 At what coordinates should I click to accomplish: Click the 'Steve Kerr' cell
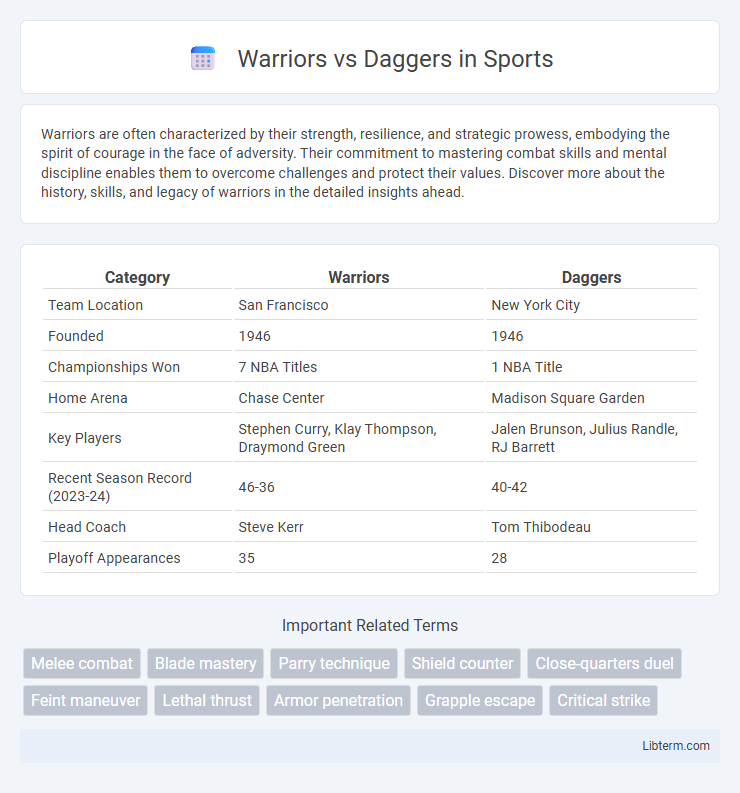359,527
